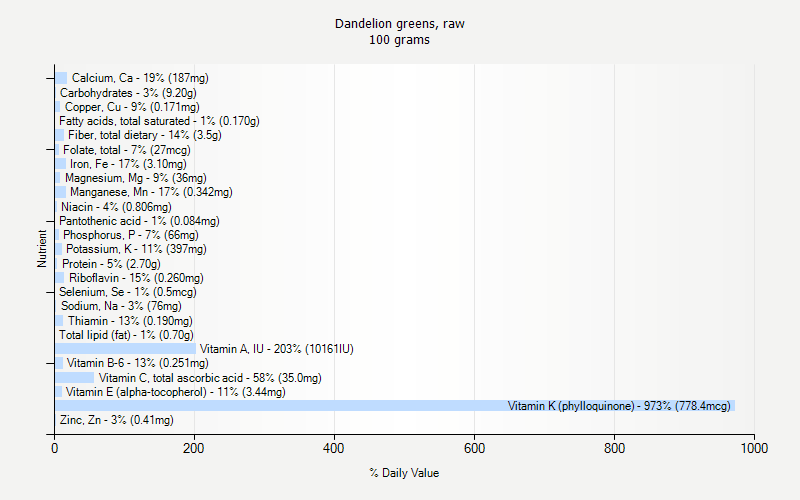
Task: Select 'Manganese, Mn - 17% (0.342mg)' label
Action: 152,192
